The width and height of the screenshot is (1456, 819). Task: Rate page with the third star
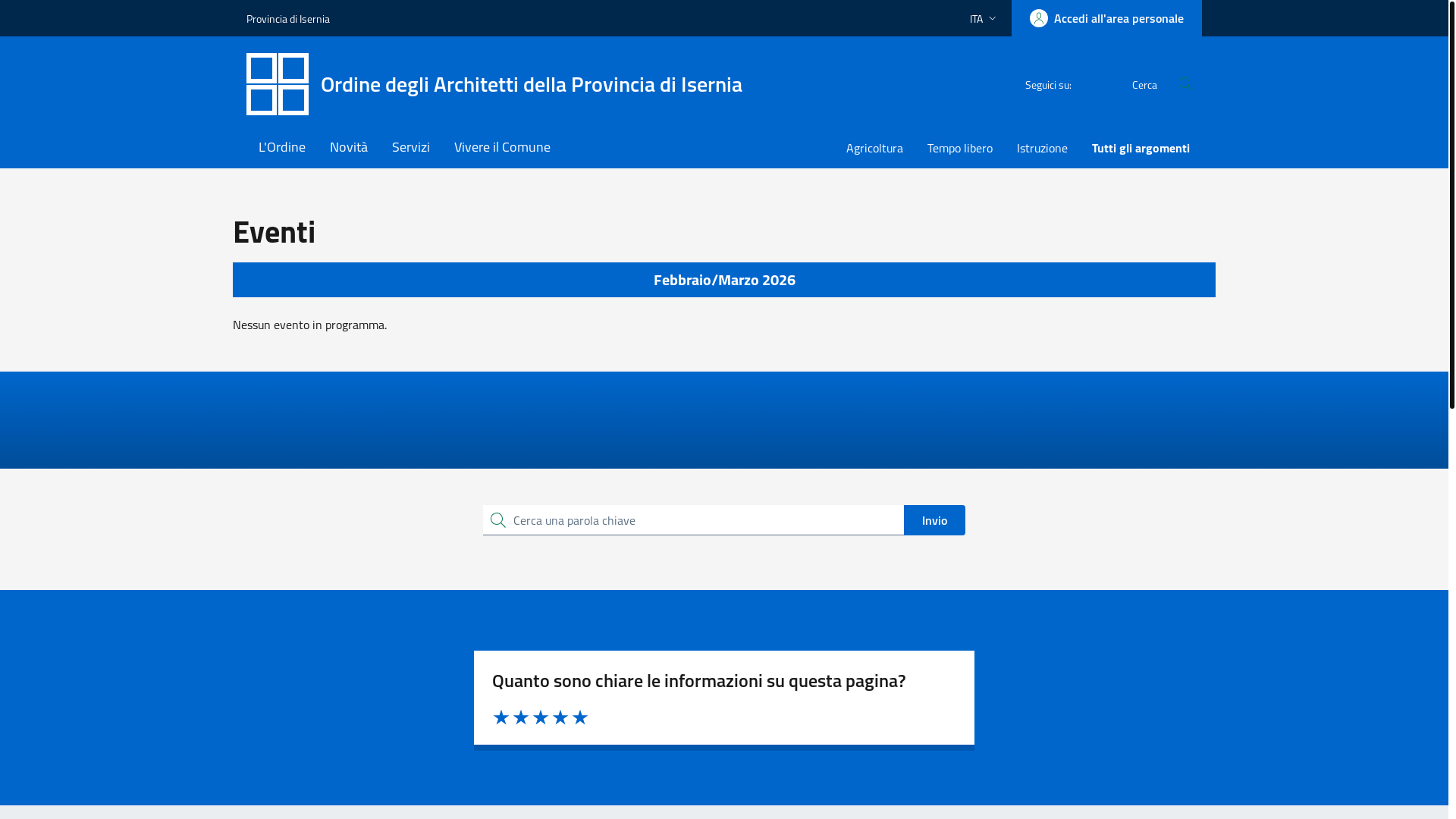(540, 717)
